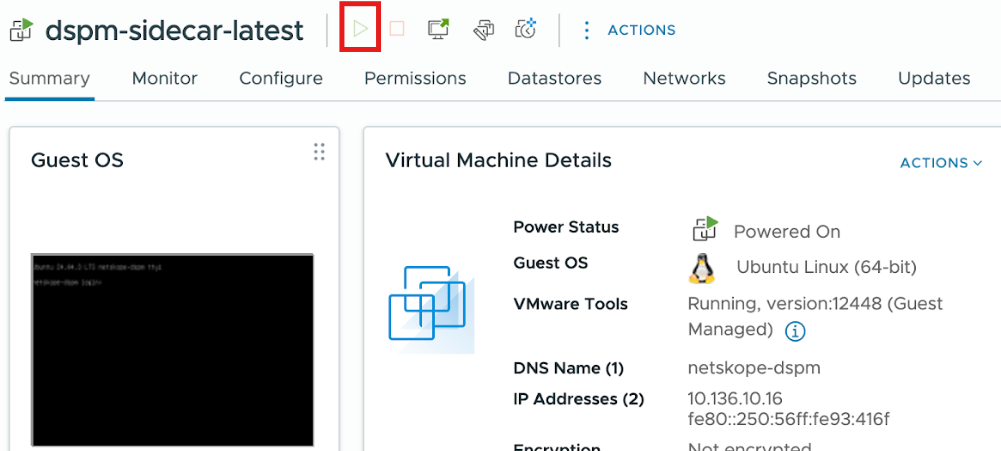Click the Ubuntu Linux penguin icon

[x=702, y=268]
